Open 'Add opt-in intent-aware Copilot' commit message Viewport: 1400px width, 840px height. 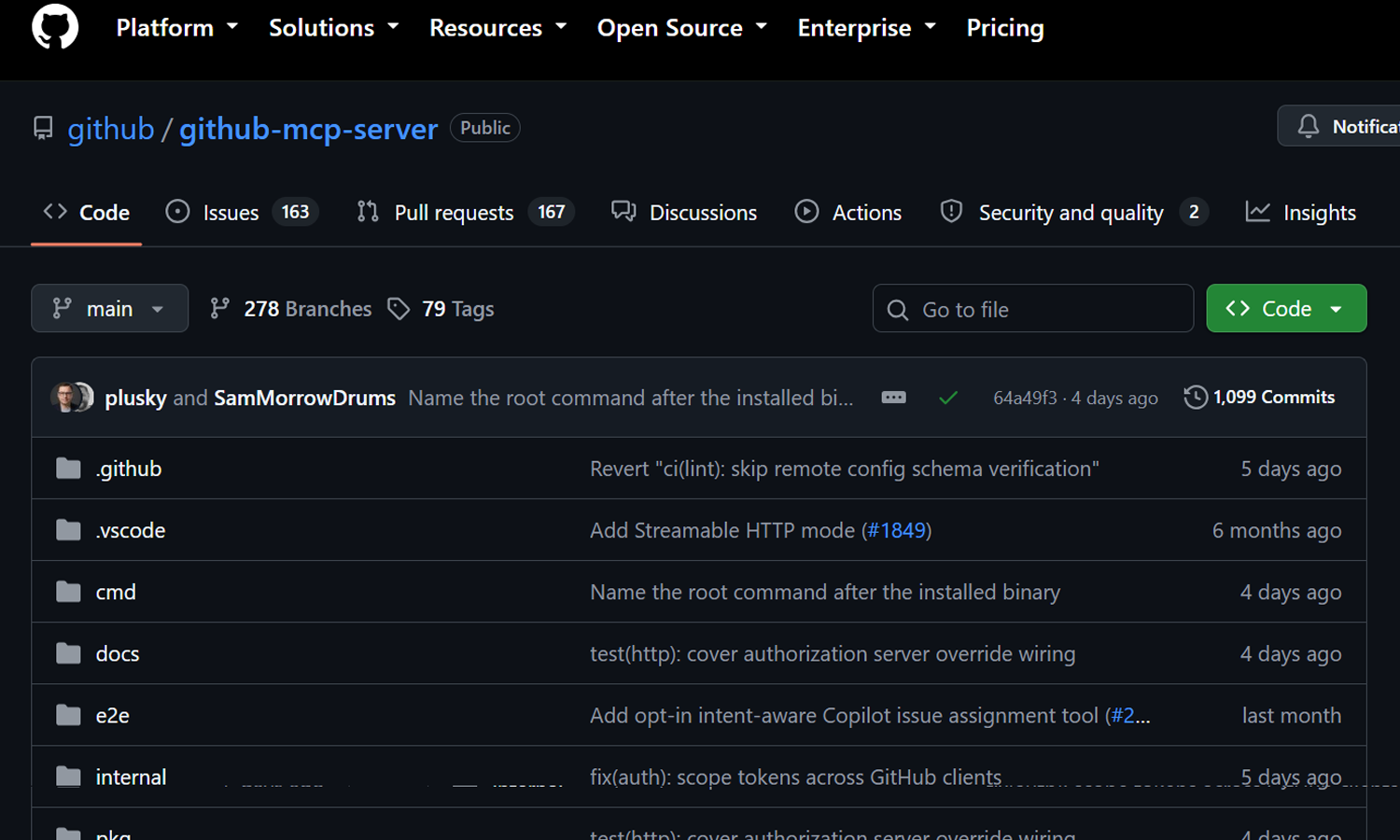click(844, 715)
